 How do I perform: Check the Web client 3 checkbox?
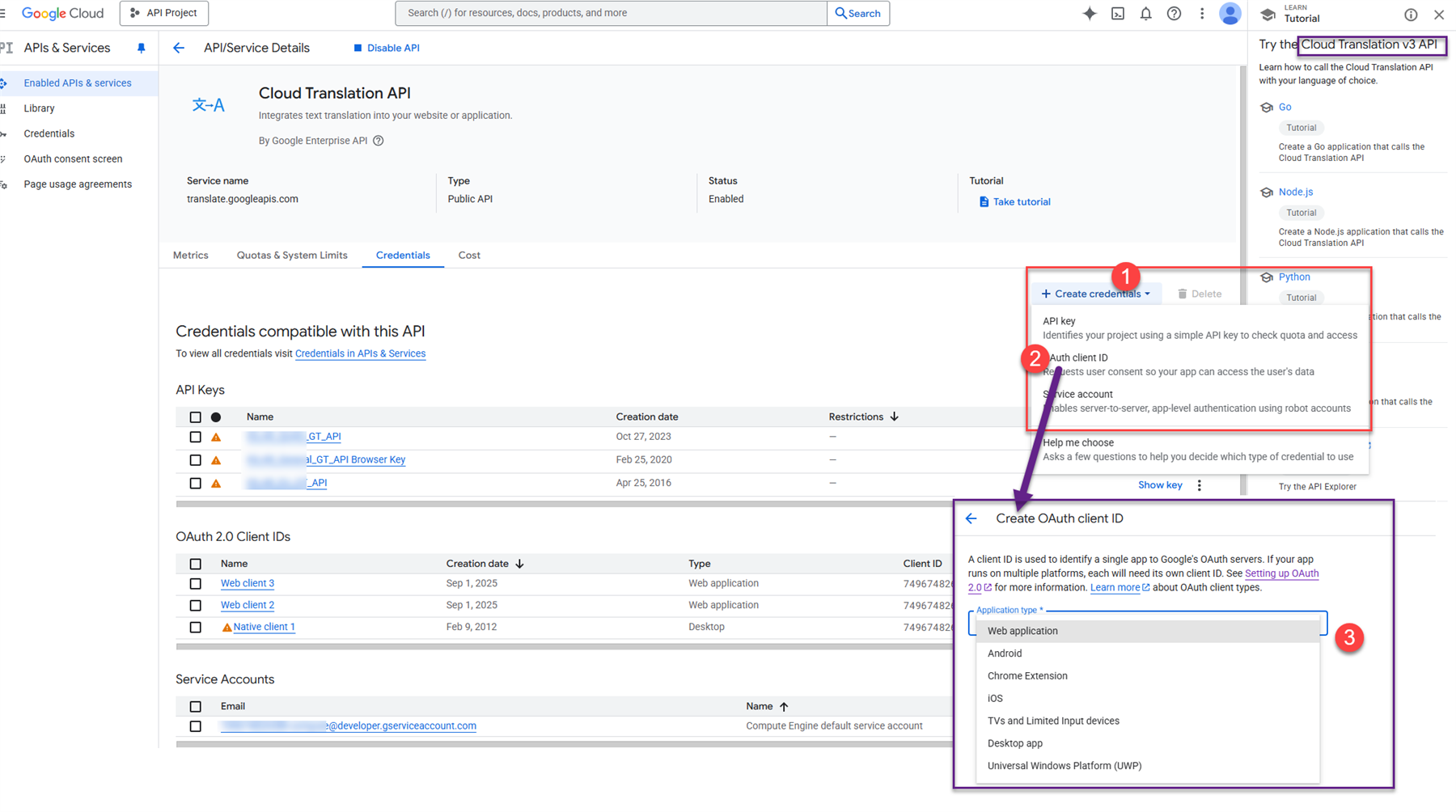click(196, 583)
